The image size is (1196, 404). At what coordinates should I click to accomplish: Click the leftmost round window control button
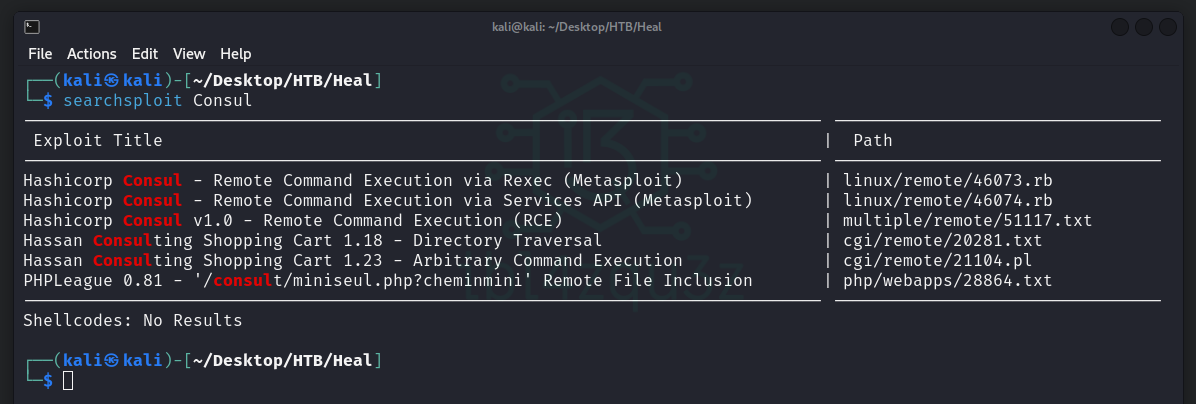pos(1120,27)
